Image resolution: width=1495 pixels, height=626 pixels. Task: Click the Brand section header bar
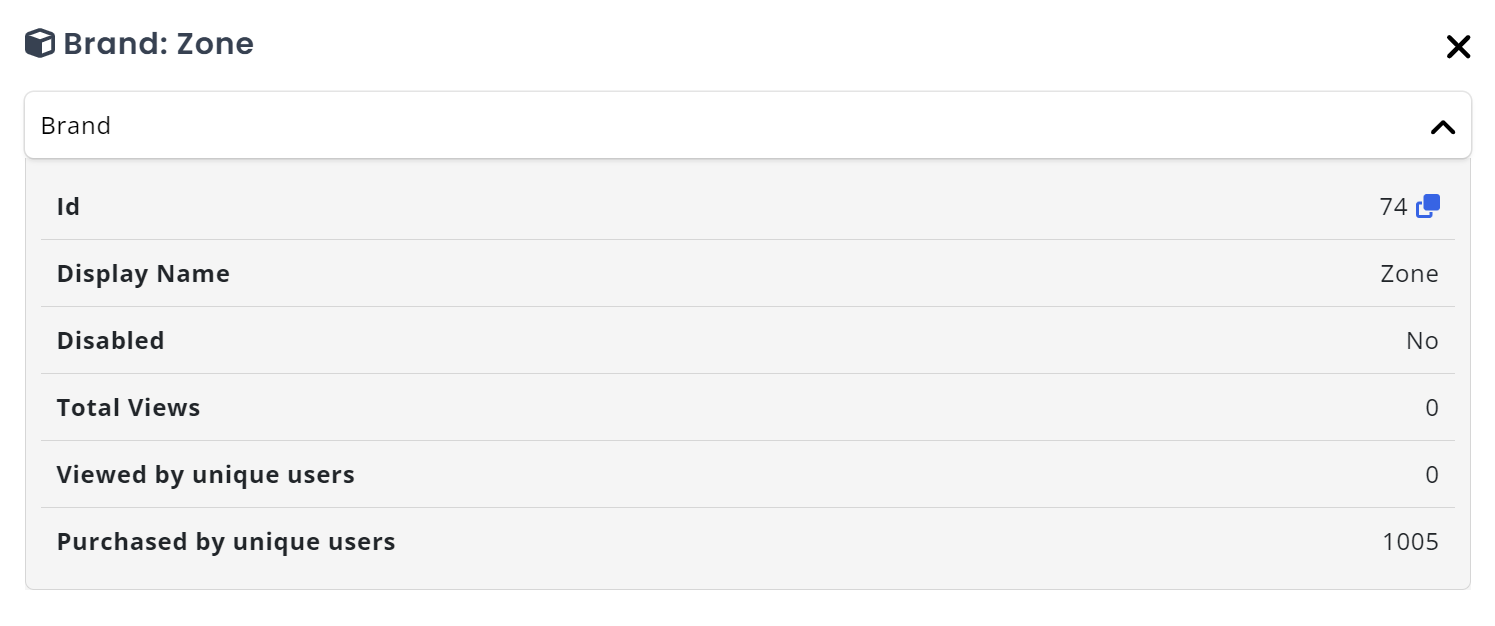pos(747,125)
